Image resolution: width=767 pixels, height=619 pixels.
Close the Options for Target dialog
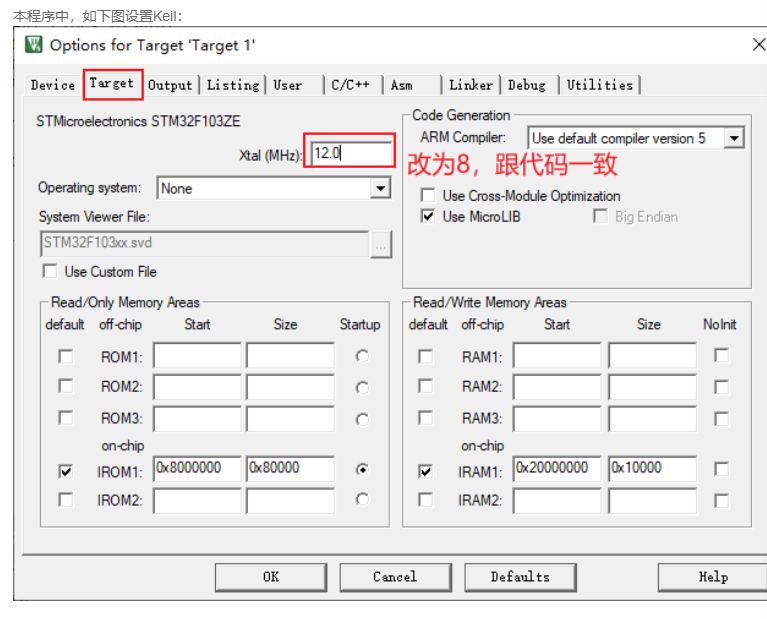759,45
